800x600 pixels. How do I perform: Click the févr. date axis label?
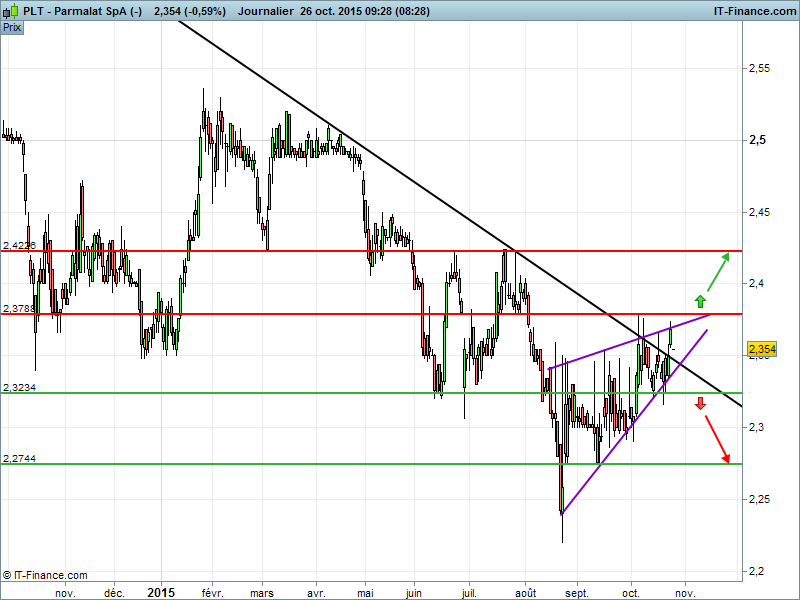[x=212, y=593]
